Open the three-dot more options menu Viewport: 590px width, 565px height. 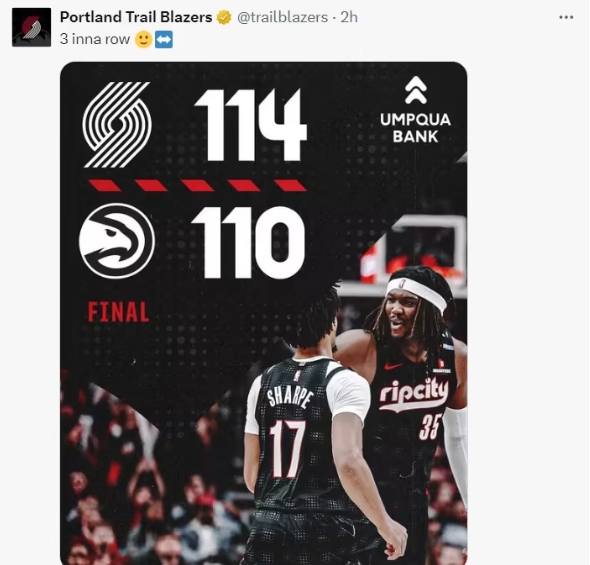pyautogui.click(x=566, y=17)
